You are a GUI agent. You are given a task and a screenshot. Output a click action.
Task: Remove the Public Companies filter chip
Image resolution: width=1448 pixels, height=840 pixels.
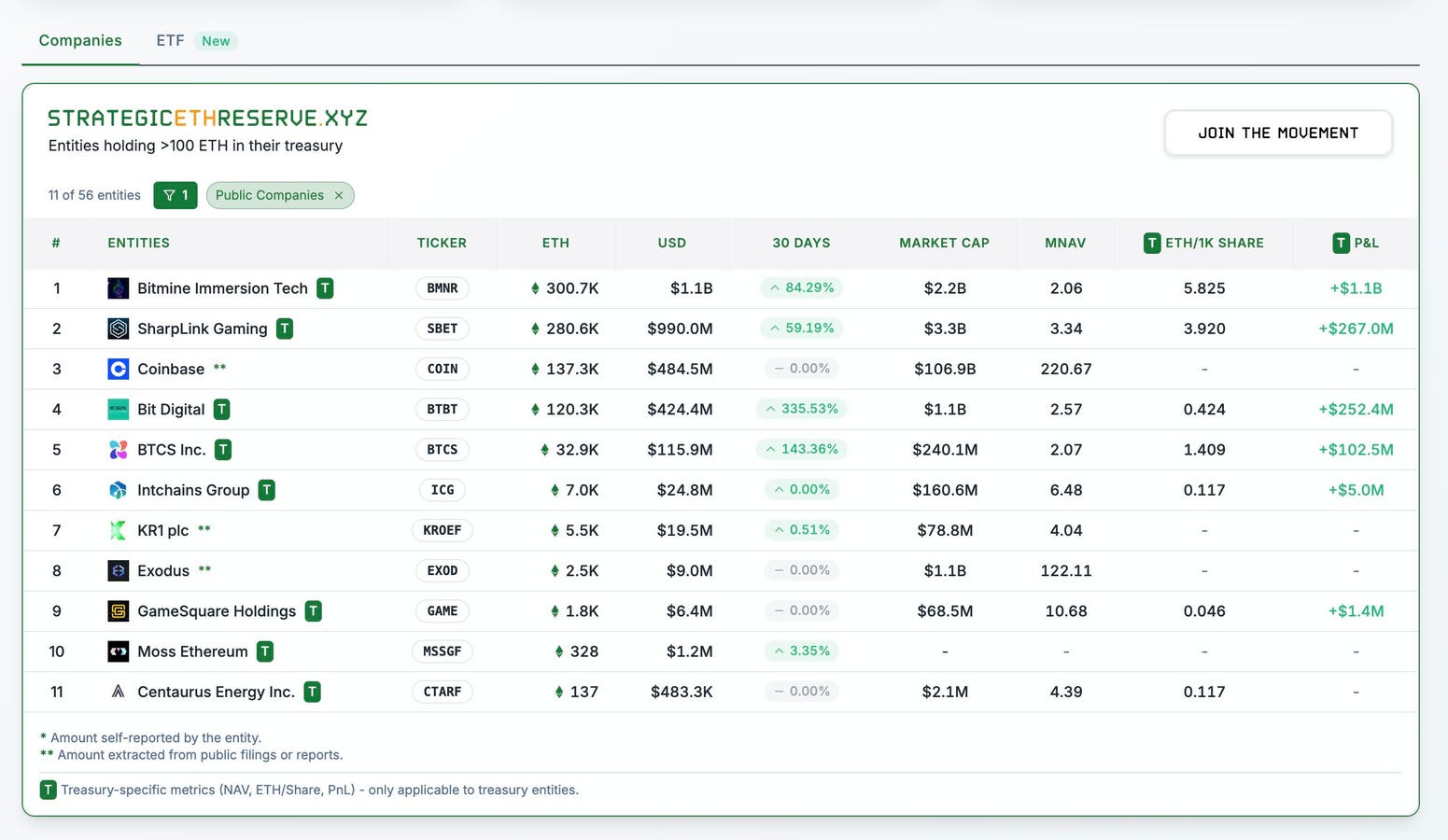point(339,195)
